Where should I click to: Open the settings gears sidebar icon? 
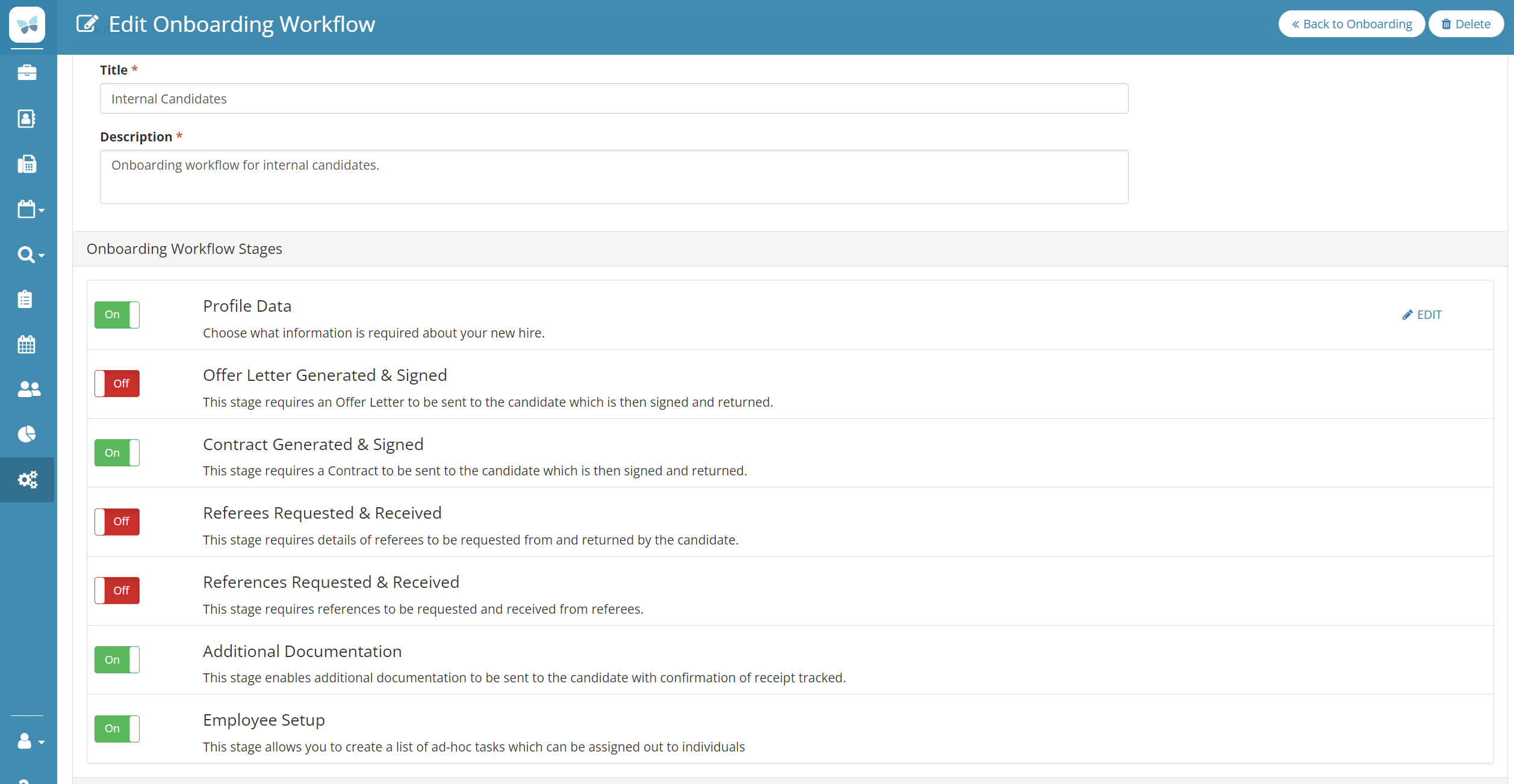click(x=28, y=480)
